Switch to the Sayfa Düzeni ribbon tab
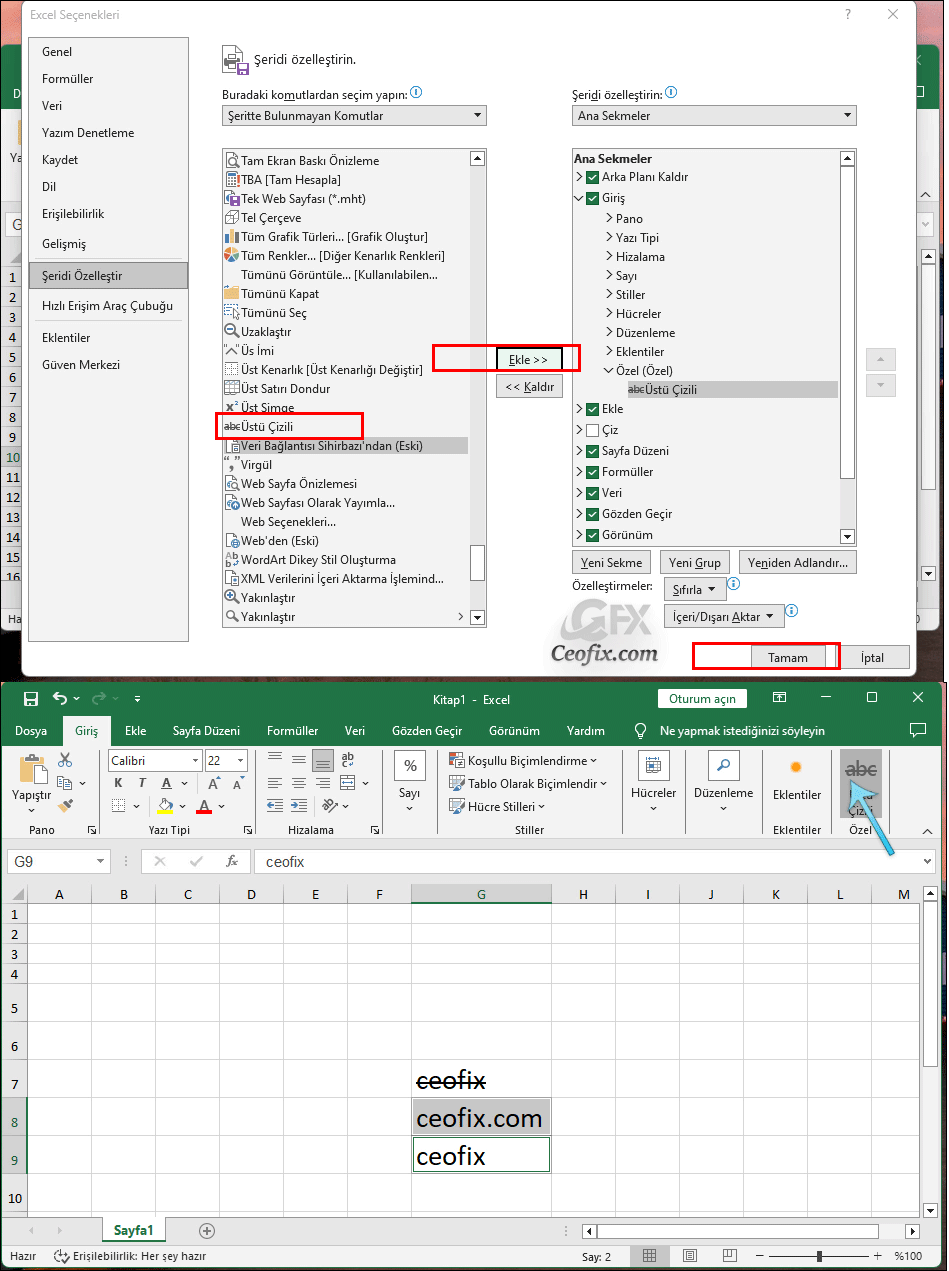The height and width of the screenshot is (1271, 949). [x=206, y=731]
